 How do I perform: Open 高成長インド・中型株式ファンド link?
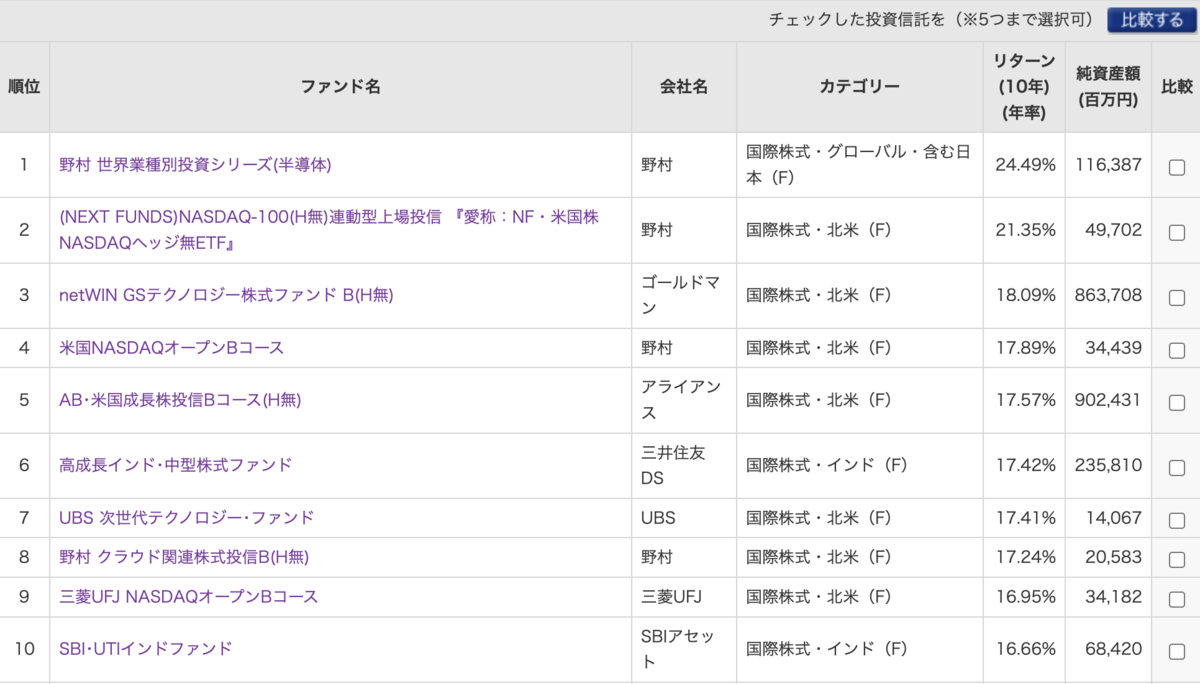click(176, 465)
